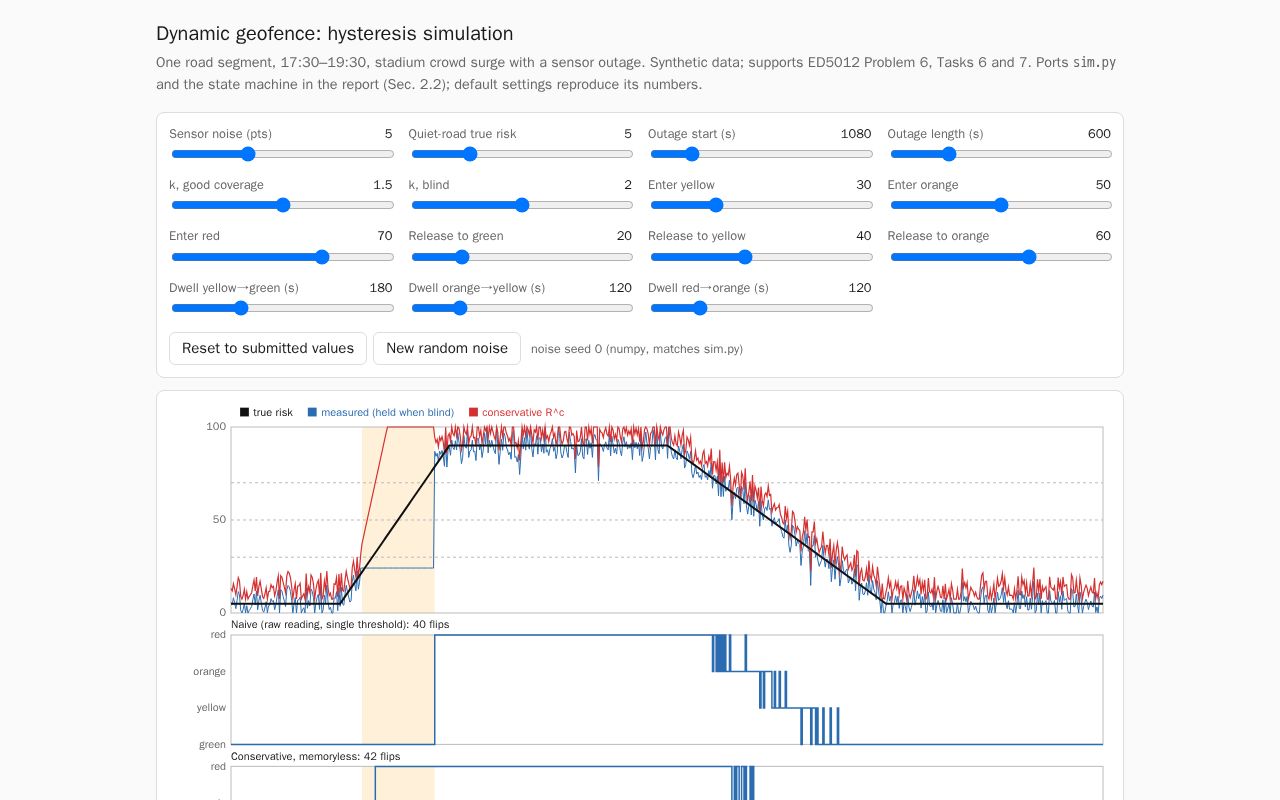Click the 'noise seed 0' status text
The height and width of the screenshot is (800, 1280).
click(x=637, y=349)
